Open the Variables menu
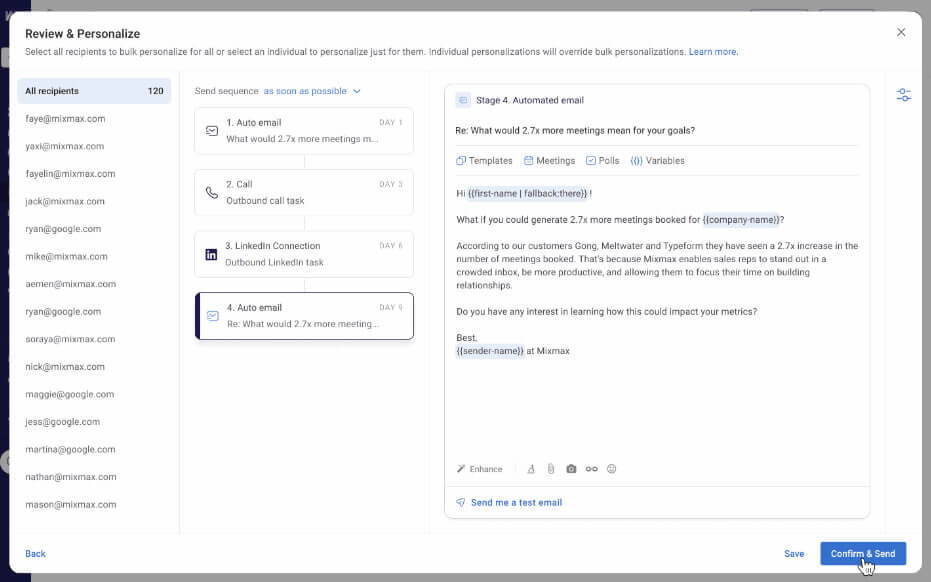The width and height of the screenshot is (931, 582). pos(657,161)
